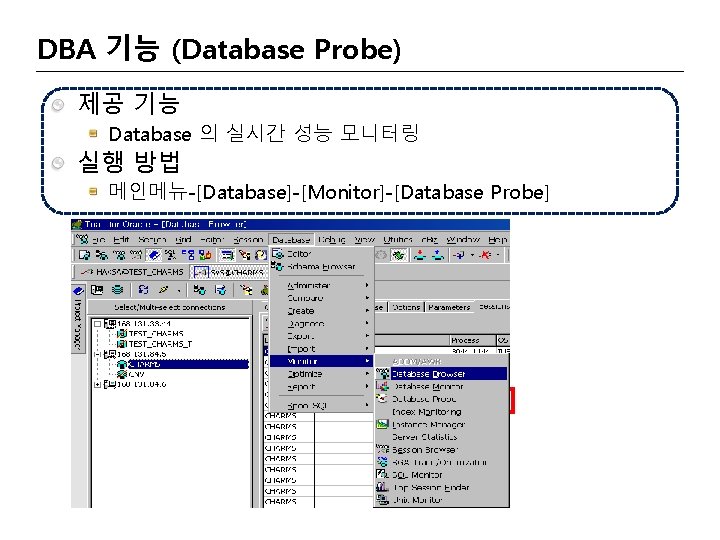
Task: Choose Editor from the Database menu
Action: pos(321,253)
